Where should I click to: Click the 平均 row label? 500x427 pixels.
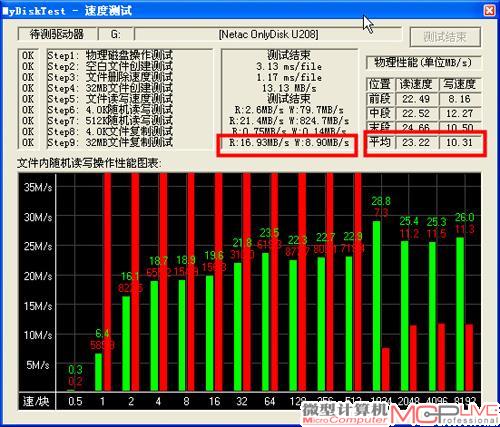pyautogui.click(x=380, y=143)
